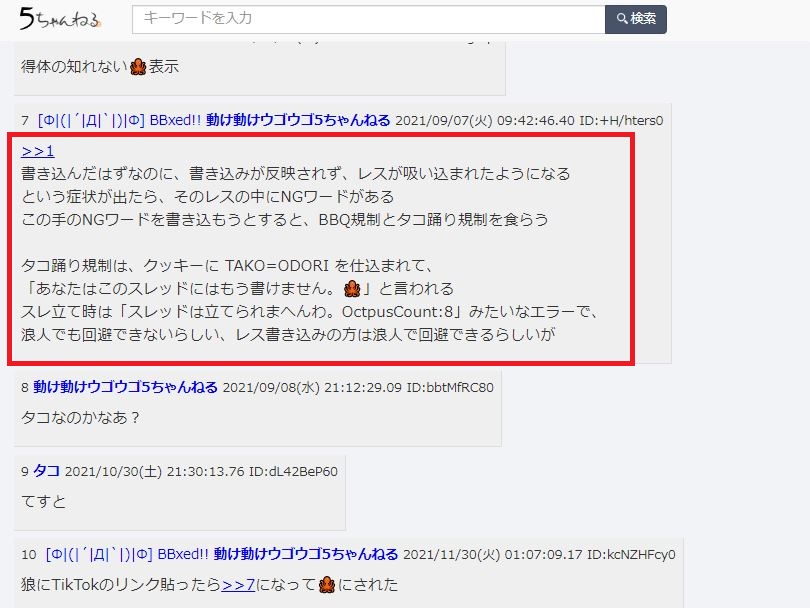
Task: Click octopus emoji in post 7 quote
Action: point(352,288)
